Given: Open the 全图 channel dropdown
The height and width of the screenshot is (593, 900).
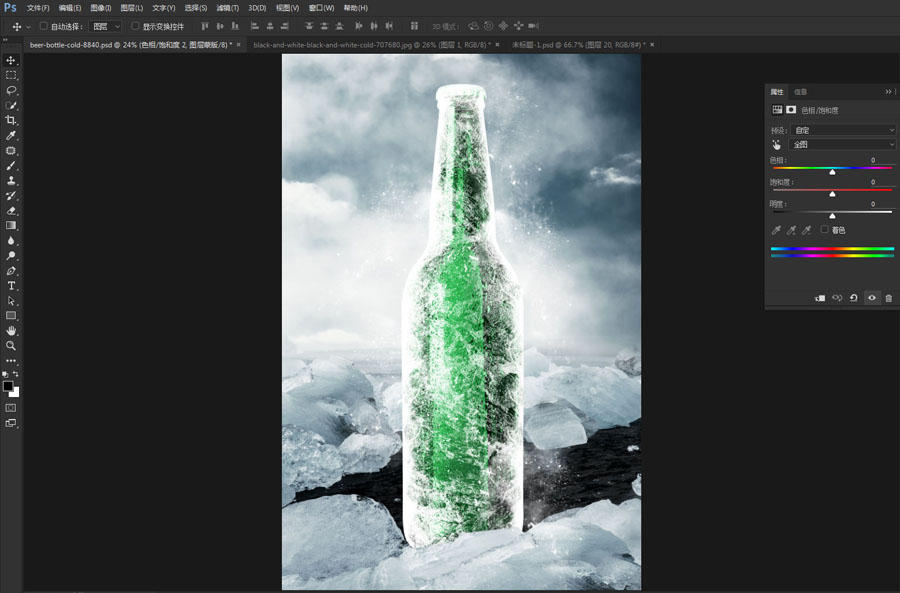Looking at the screenshot, I should pyautogui.click(x=841, y=144).
